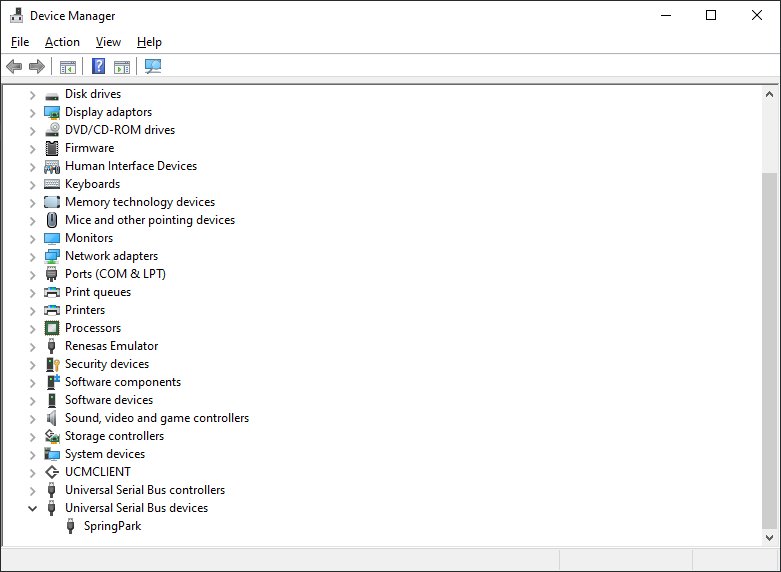Select the System devices label
The height and width of the screenshot is (572, 781).
pos(105,454)
